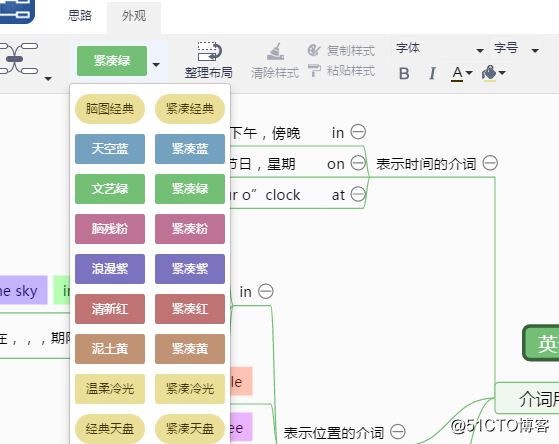Viewport: 559px width, 444px height.
Task: Apply the 清新红 theme
Action: point(110,309)
